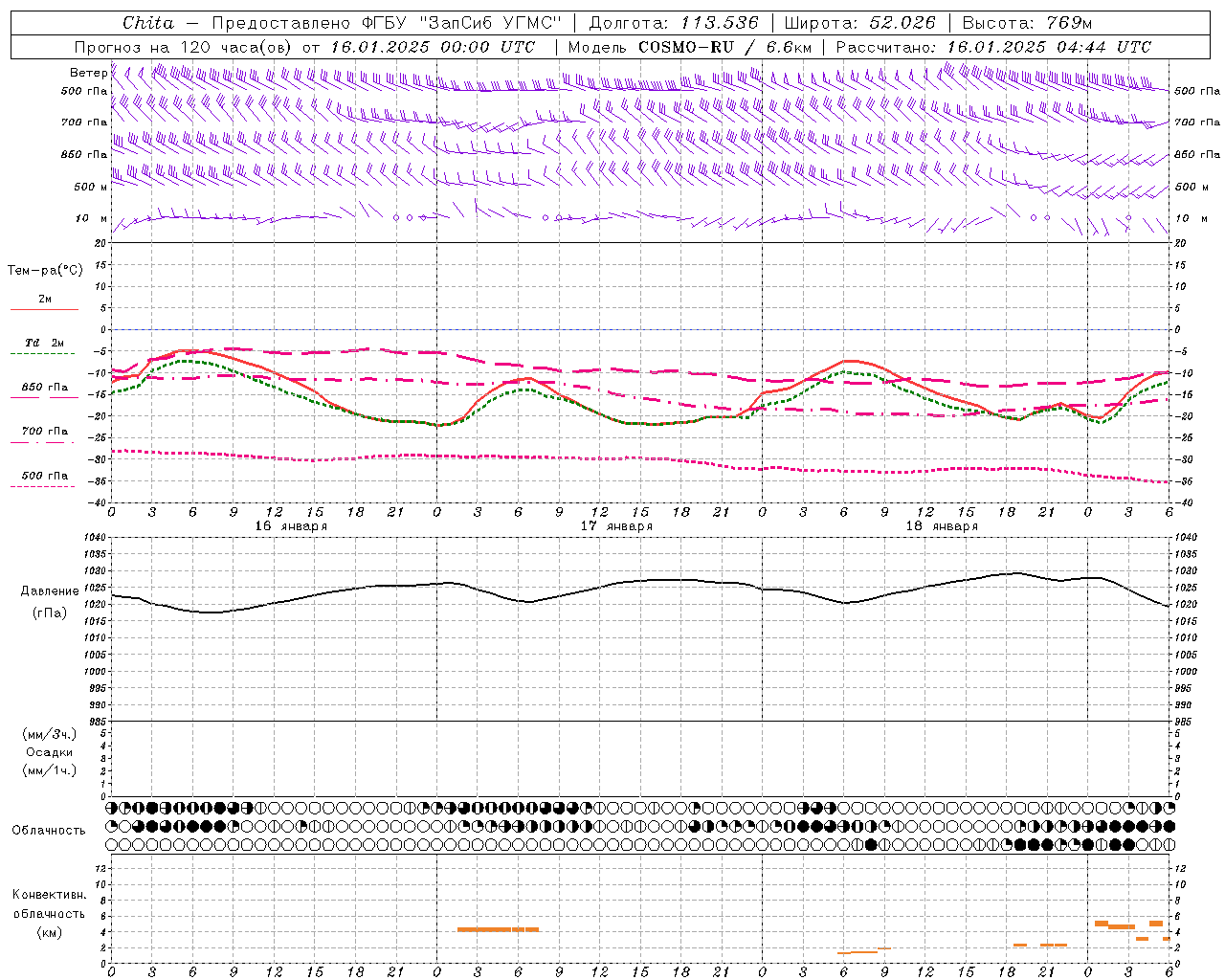The image size is (1225, 980).
Task: Click the "Ветер" wind panel label
Action: coord(88,73)
